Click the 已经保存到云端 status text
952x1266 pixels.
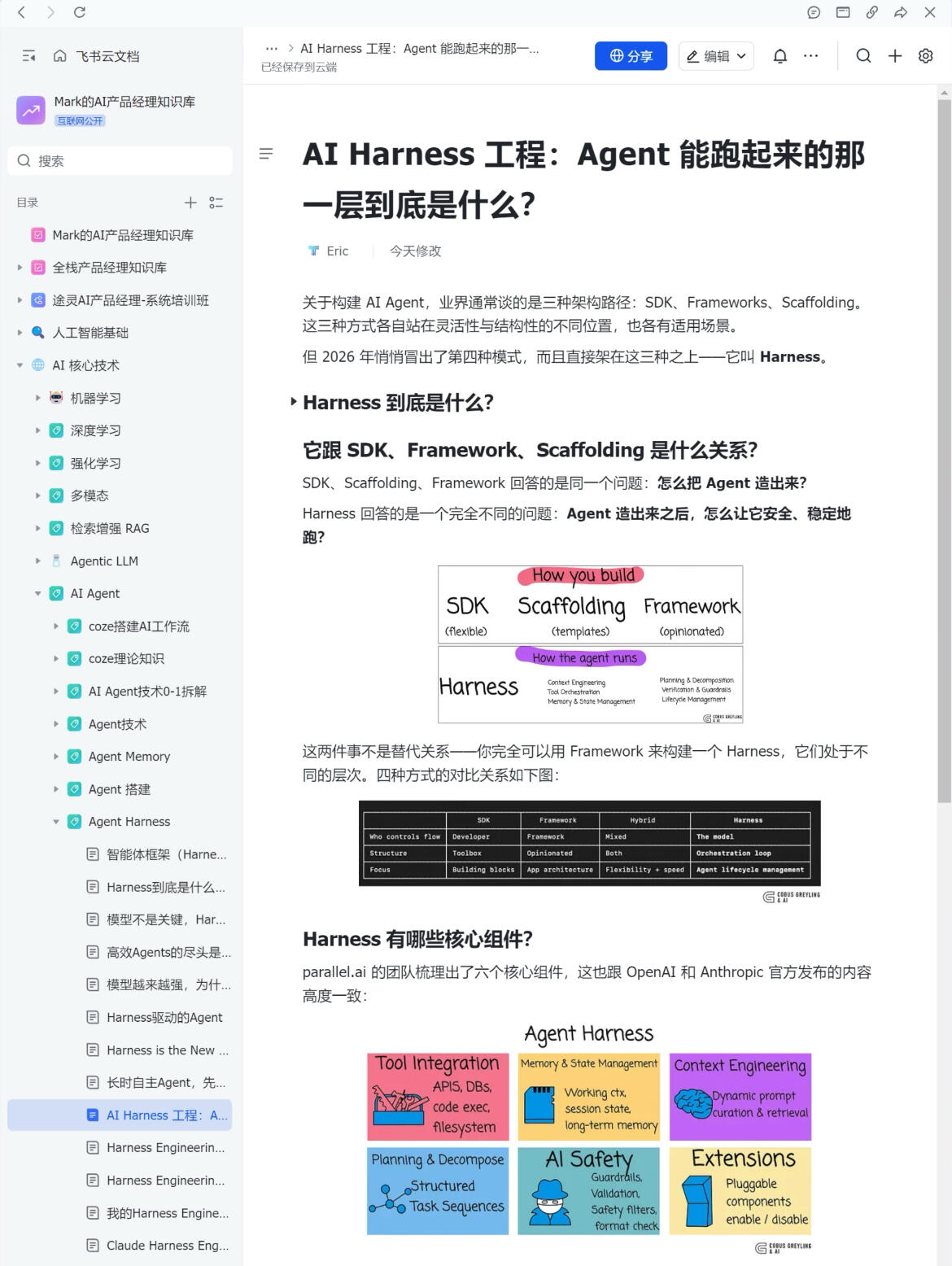pos(299,67)
